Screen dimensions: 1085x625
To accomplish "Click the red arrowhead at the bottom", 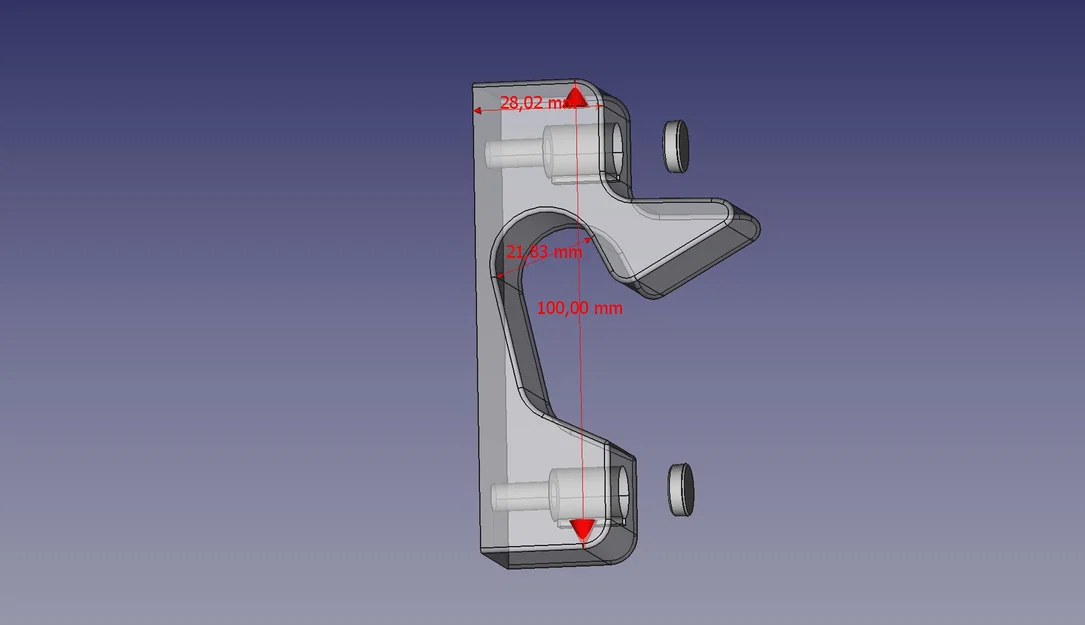I will click(x=582, y=528).
